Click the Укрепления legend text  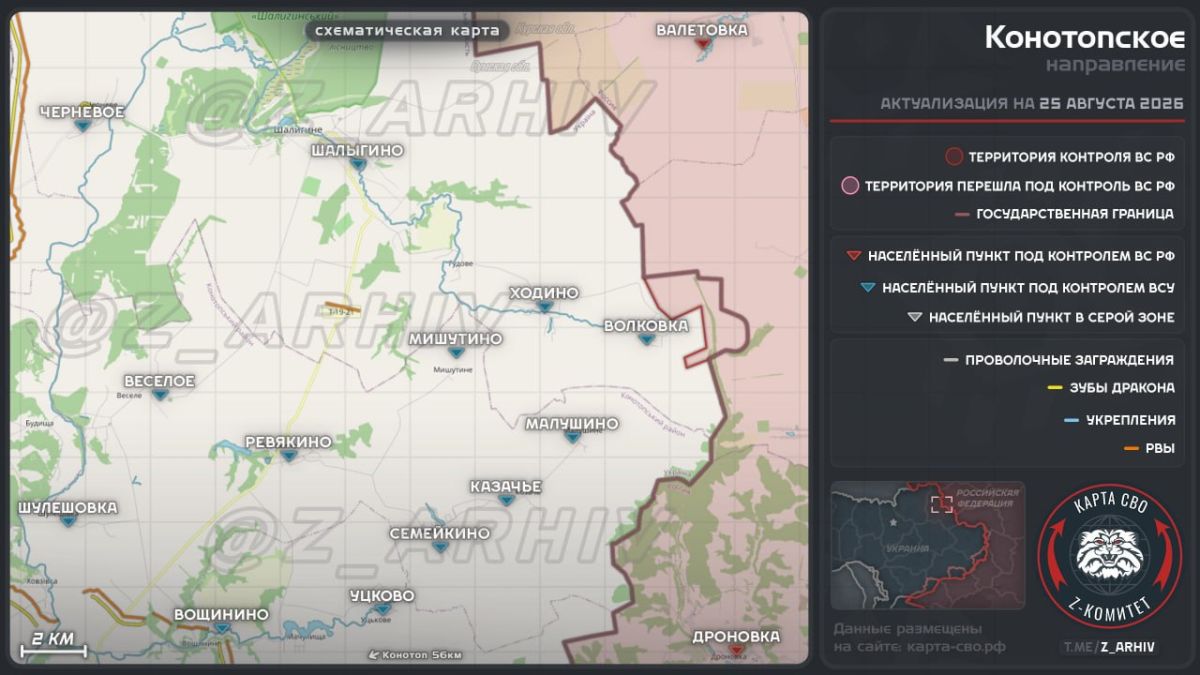(1130, 420)
